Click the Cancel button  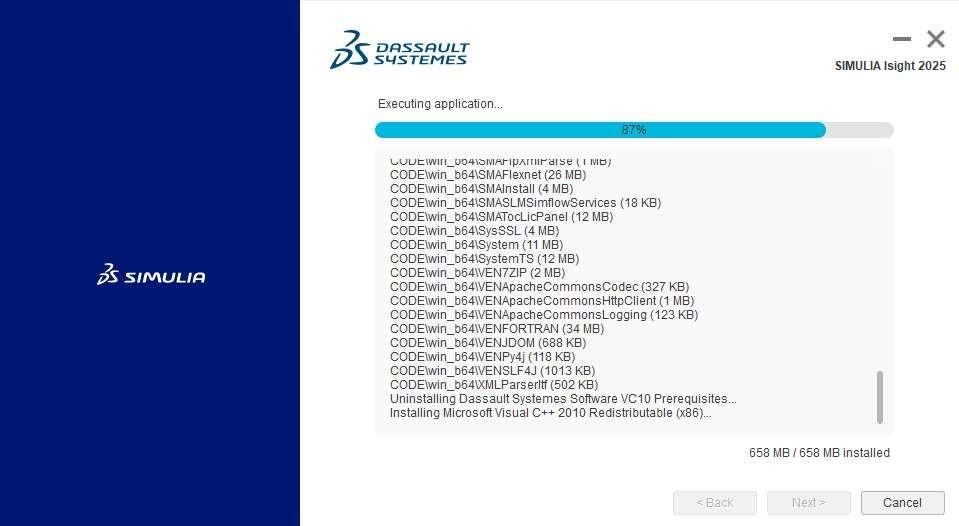[x=902, y=503]
